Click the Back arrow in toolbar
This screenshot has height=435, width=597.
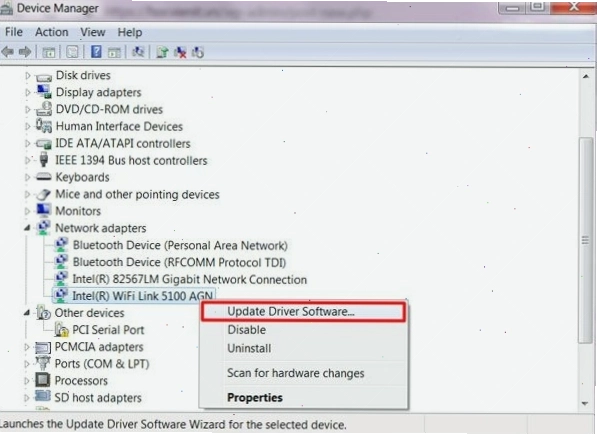point(7,52)
